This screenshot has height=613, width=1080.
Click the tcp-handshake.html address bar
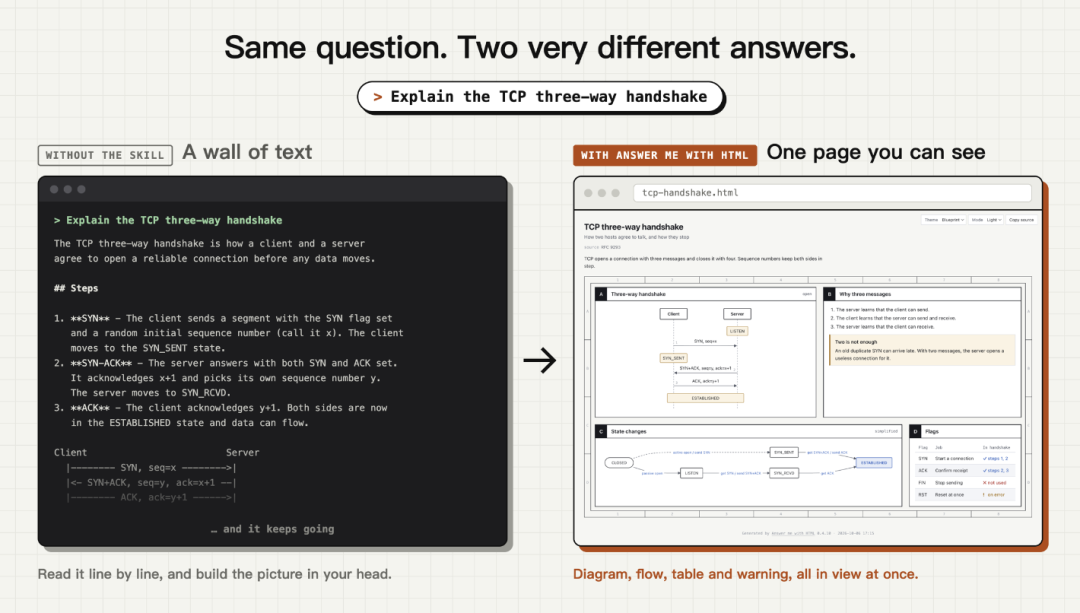pos(832,193)
